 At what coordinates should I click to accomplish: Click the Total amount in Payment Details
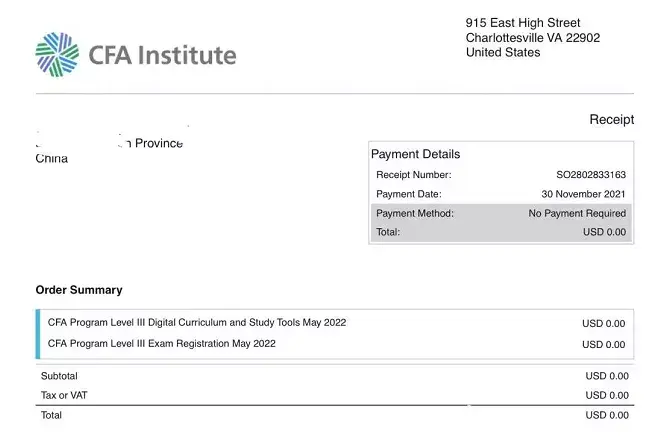[x=603, y=232]
